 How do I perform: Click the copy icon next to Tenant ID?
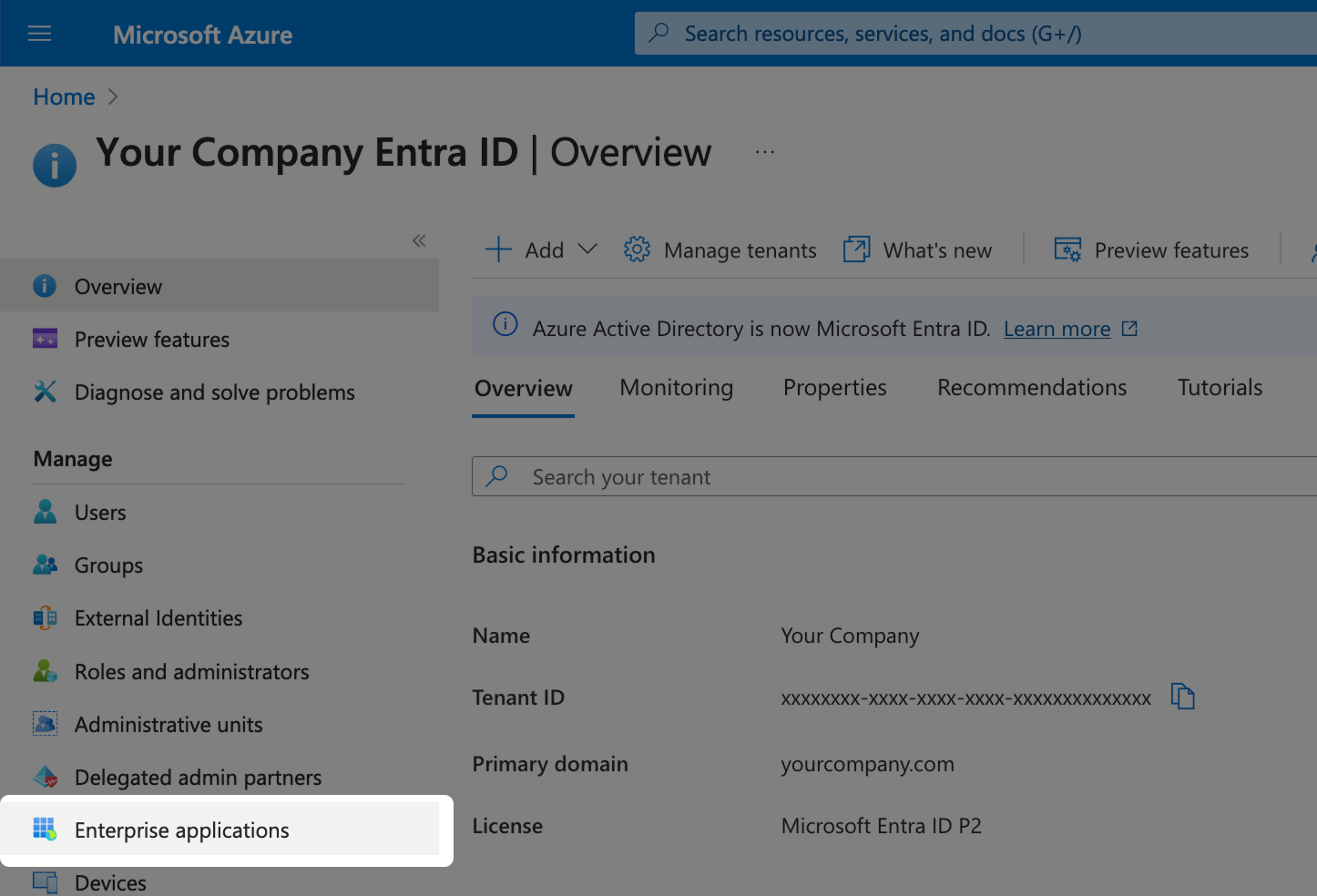click(x=1182, y=697)
